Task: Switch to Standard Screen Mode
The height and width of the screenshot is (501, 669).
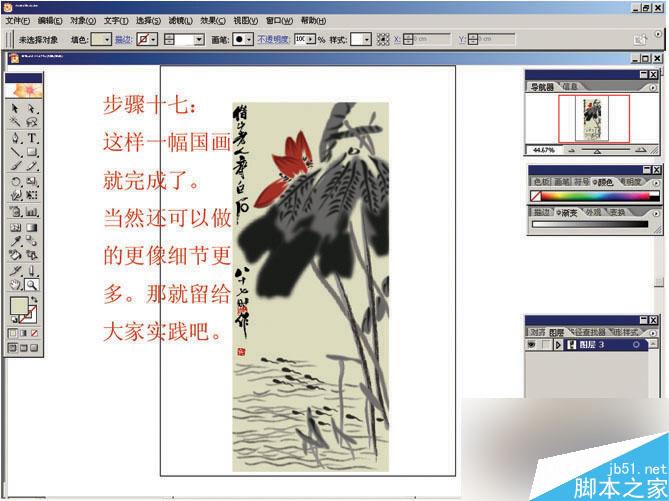Action: (x=13, y=348)
